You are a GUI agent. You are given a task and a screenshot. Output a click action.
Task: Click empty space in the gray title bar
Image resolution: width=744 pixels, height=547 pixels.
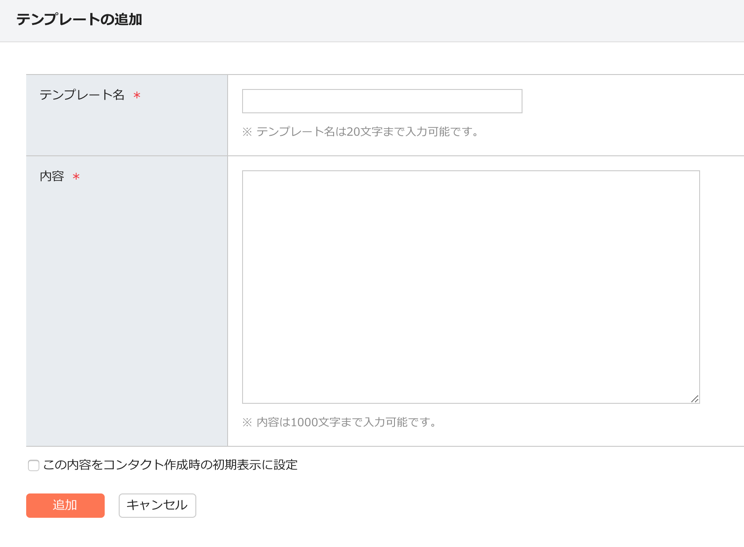pyautogui.click(x=450, y=20)
